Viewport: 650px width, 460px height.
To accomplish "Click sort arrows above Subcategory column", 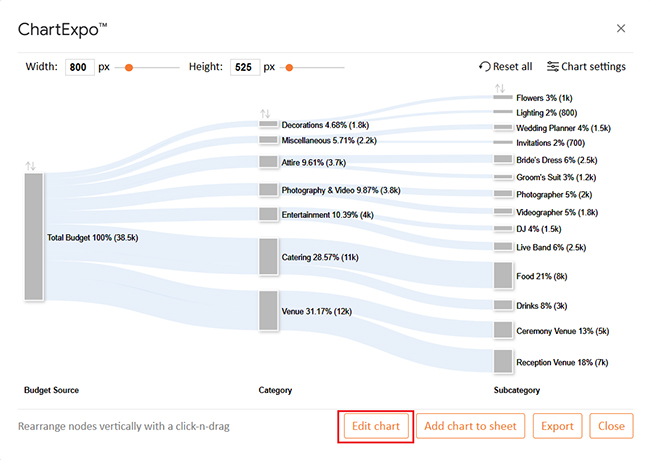I will click(501, 89).
